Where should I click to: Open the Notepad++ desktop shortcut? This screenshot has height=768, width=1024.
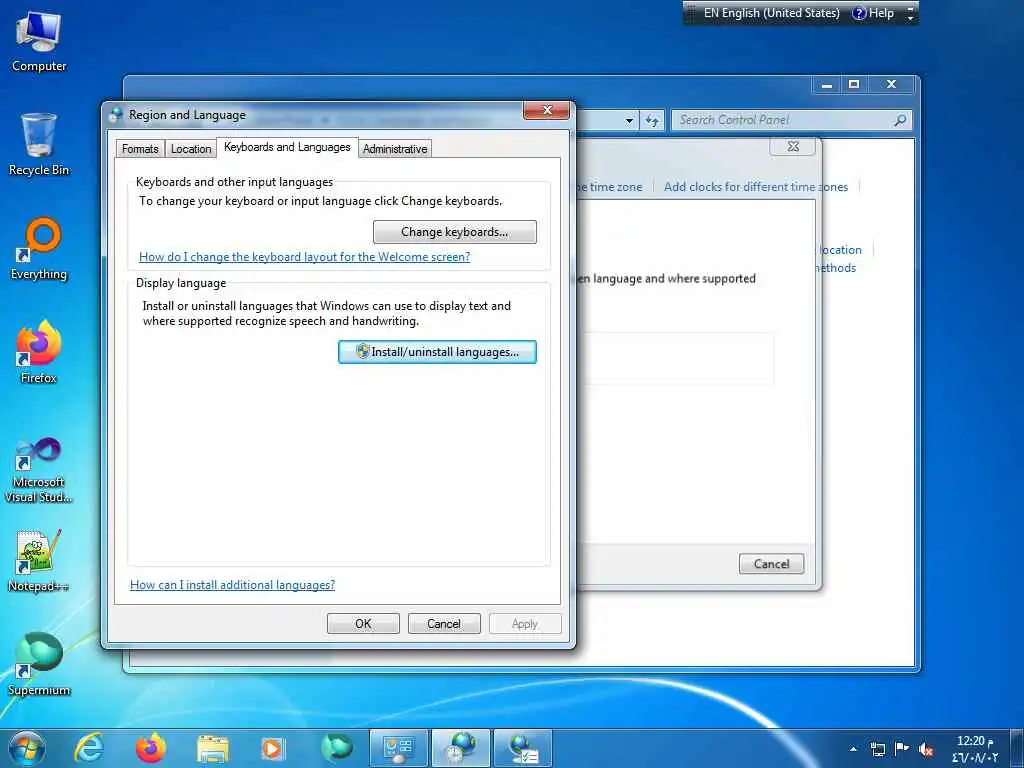39,561
